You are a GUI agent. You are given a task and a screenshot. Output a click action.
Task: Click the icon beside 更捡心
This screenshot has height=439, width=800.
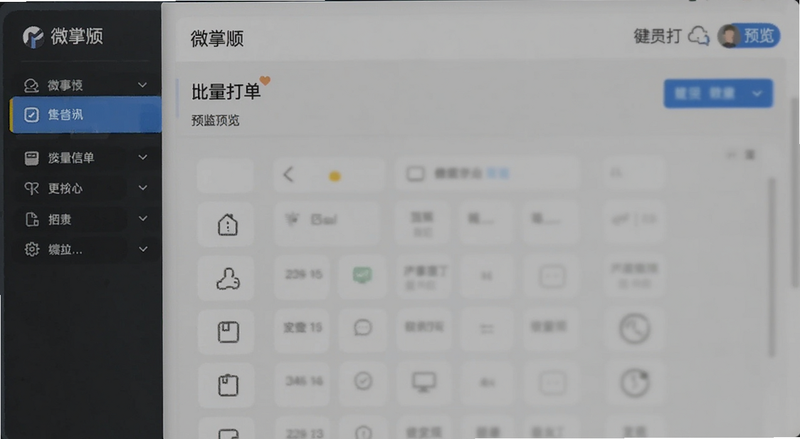click(32, 189)
